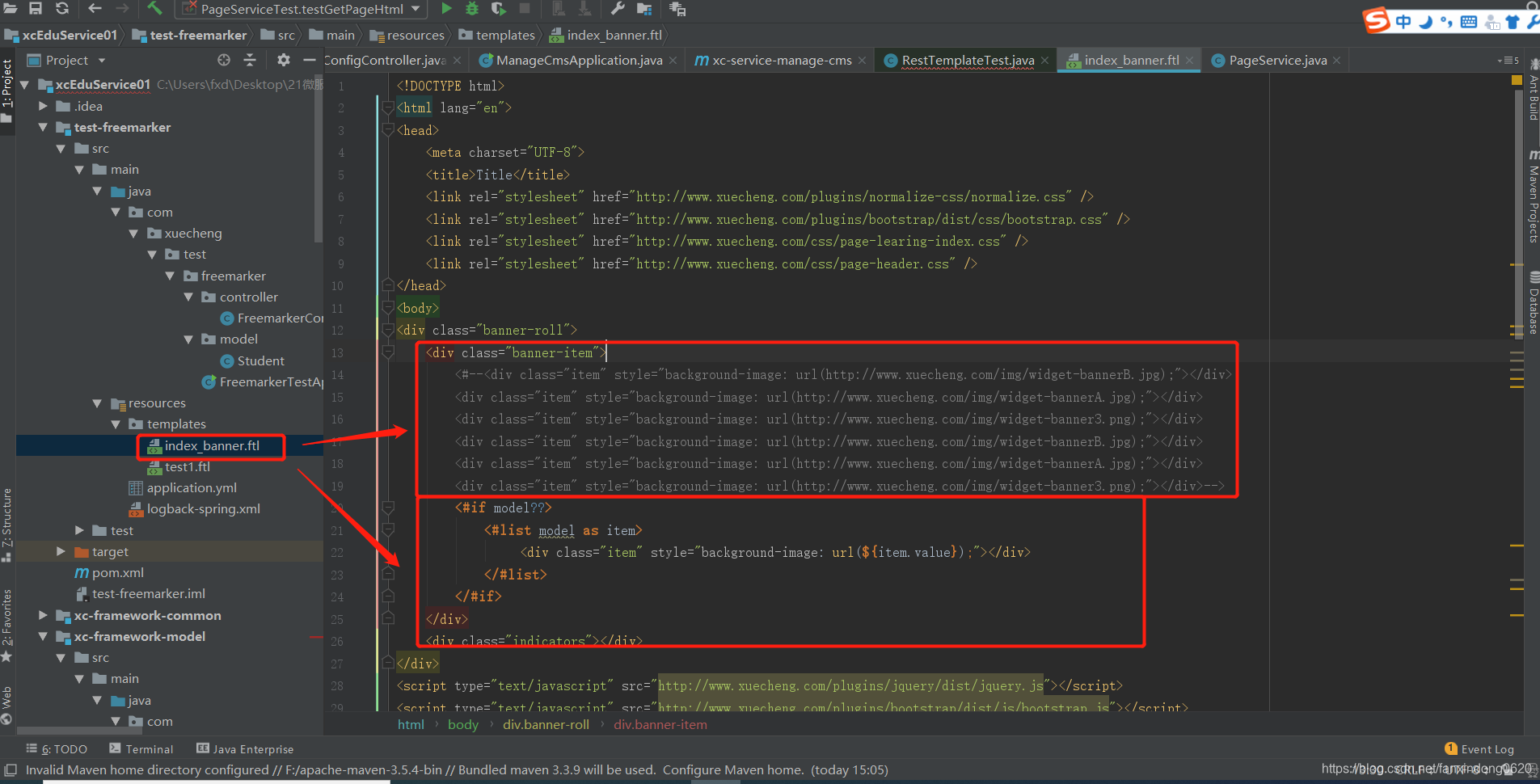Select test1.ftl in project tree

(x=178, y=466)
